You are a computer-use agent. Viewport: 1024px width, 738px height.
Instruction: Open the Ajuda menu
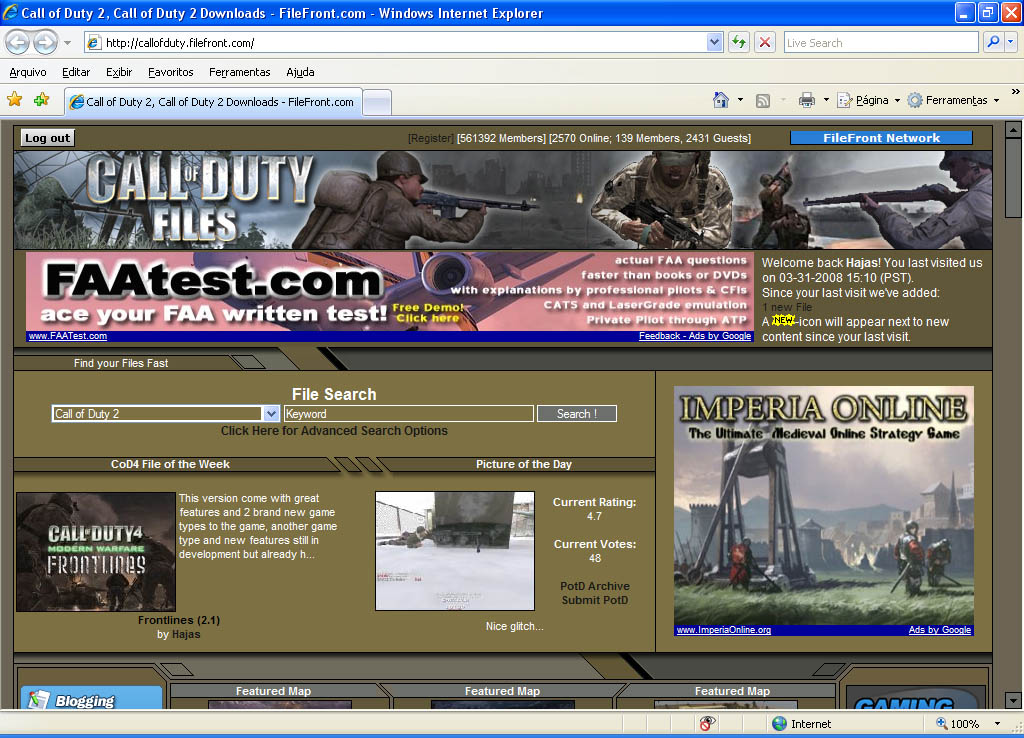[x=300, y=72]
